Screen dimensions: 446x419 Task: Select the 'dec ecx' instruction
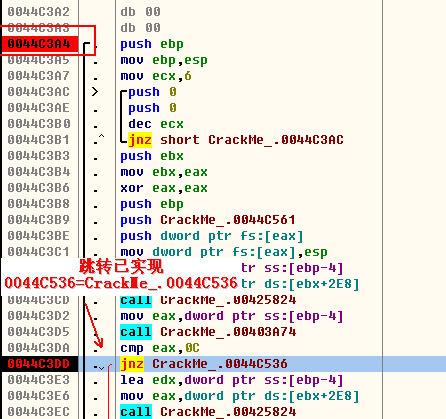coord(156,124)
